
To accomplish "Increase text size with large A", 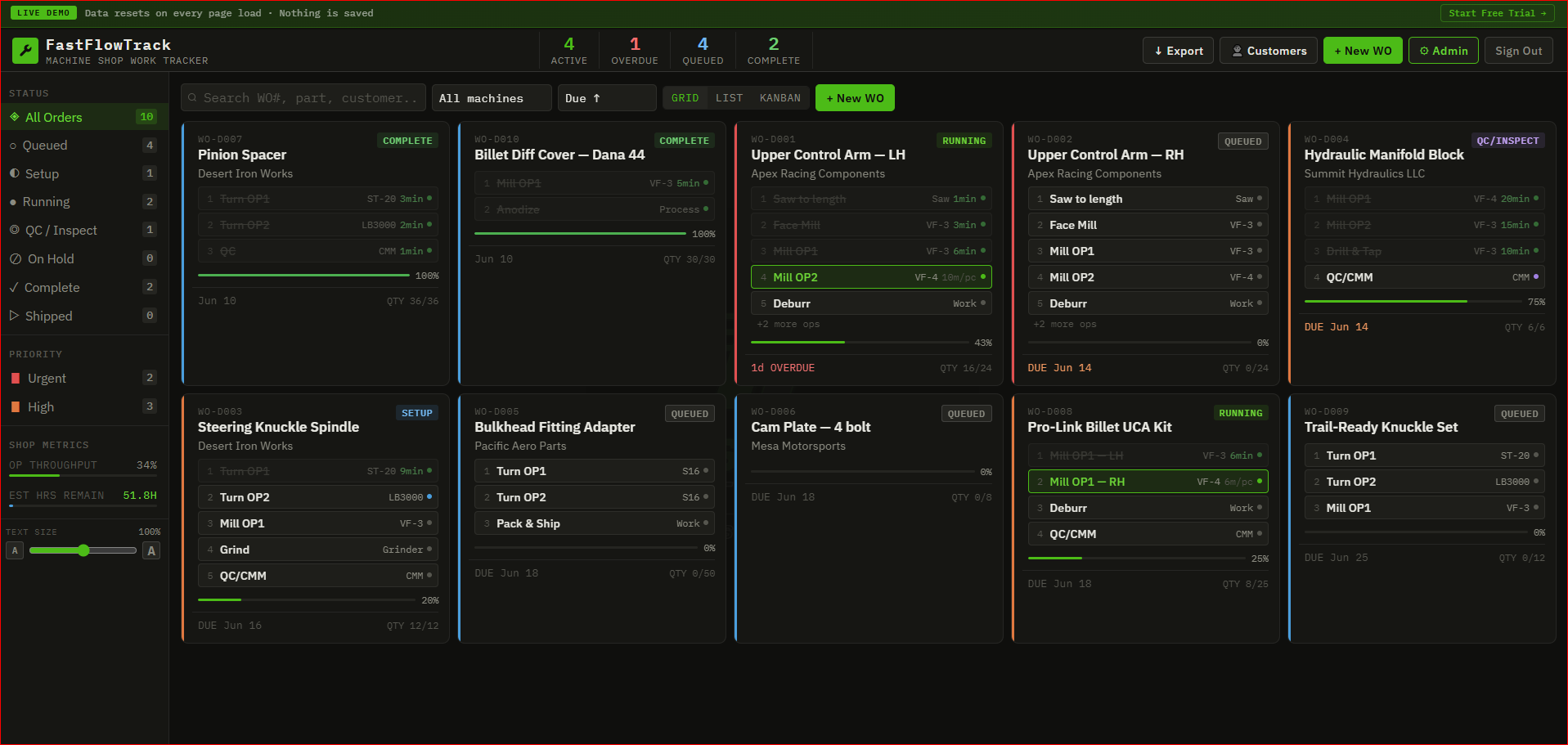I will coord(151,551).
